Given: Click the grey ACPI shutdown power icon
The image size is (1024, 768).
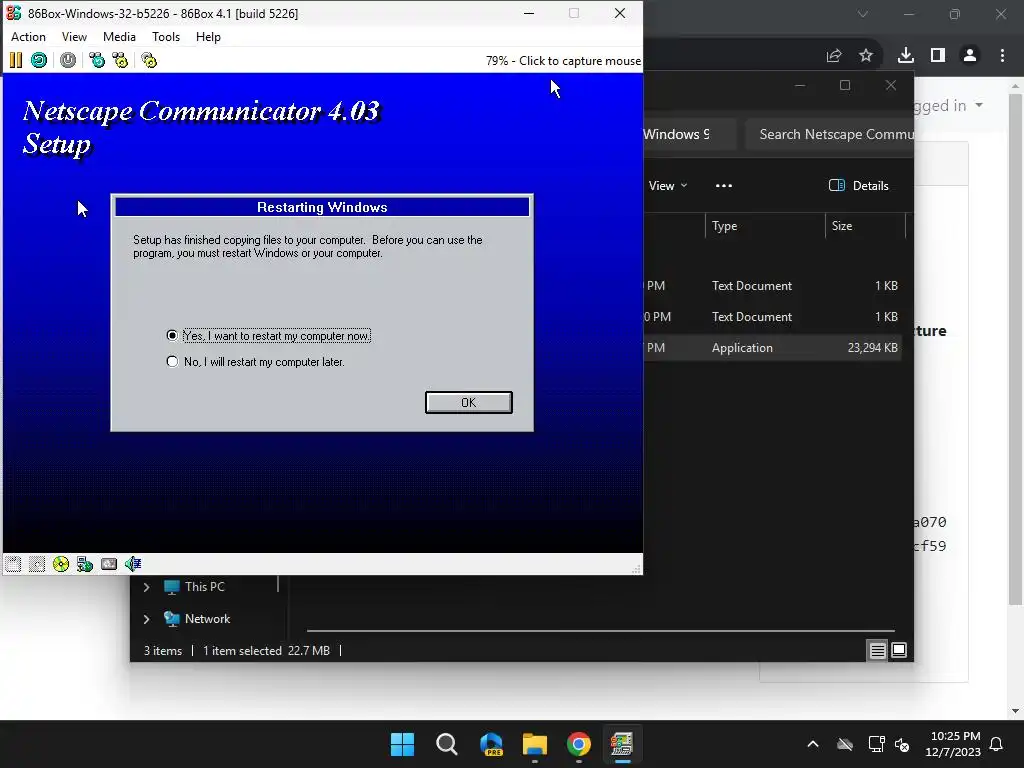Looking at the screenshot, I should point(68,61).
